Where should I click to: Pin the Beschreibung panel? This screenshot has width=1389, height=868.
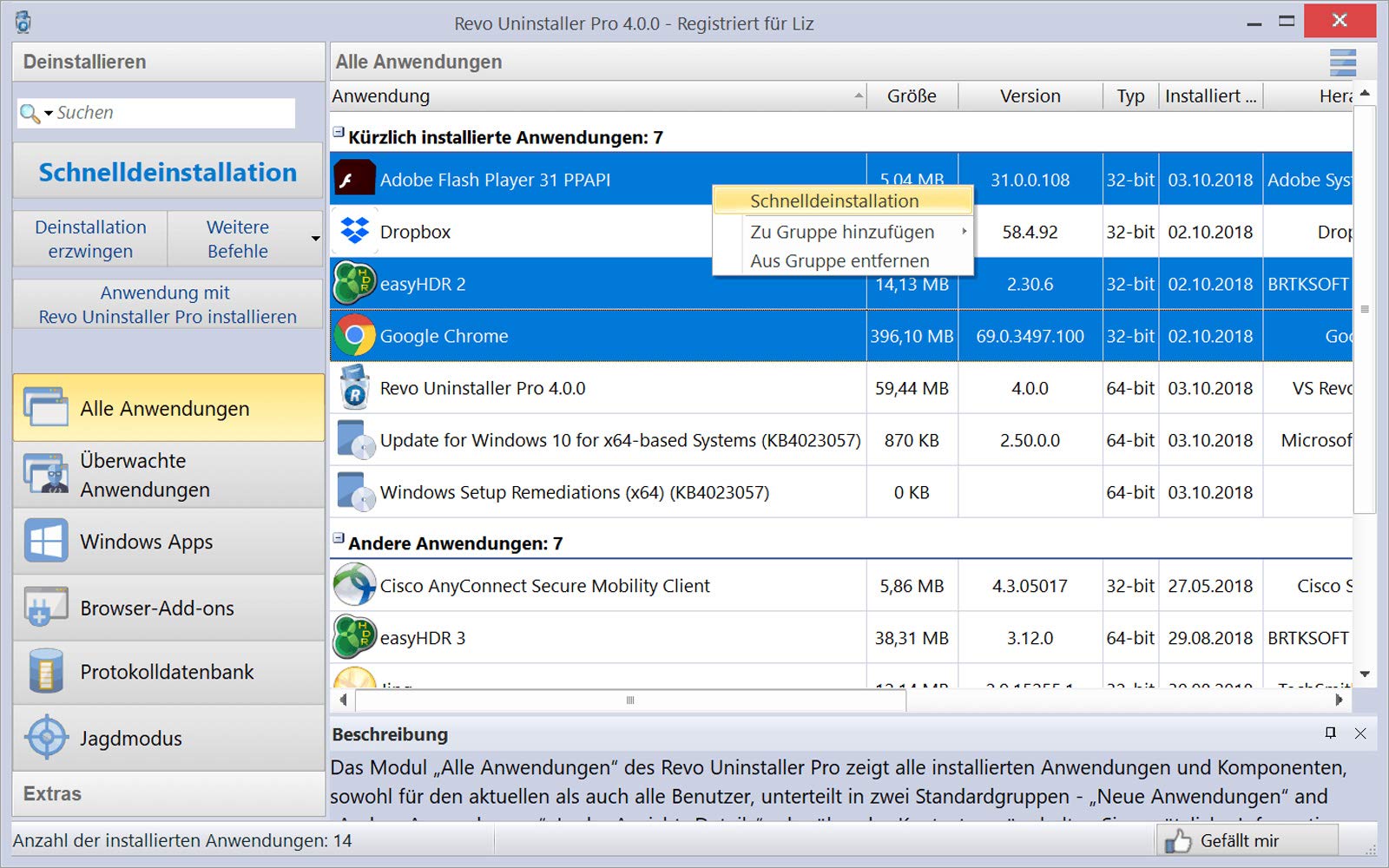pyautogui.click(x=1330, y=733)
